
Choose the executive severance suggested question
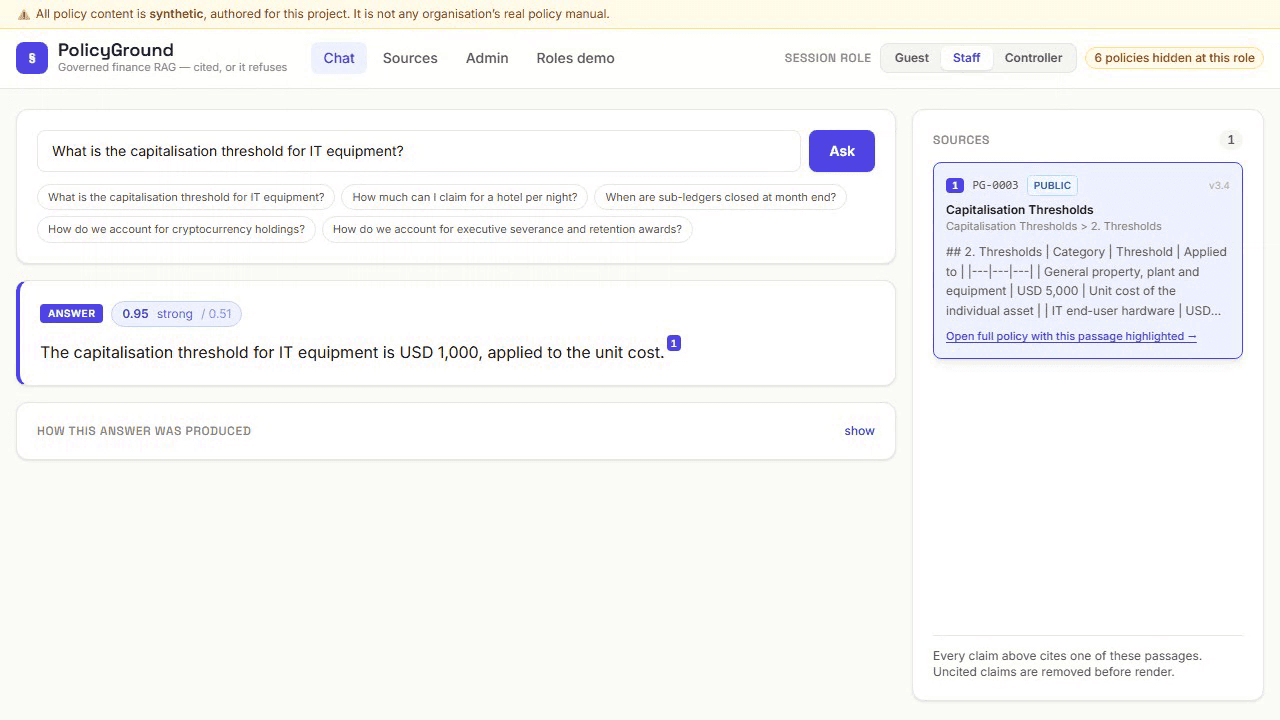[507, 229]
